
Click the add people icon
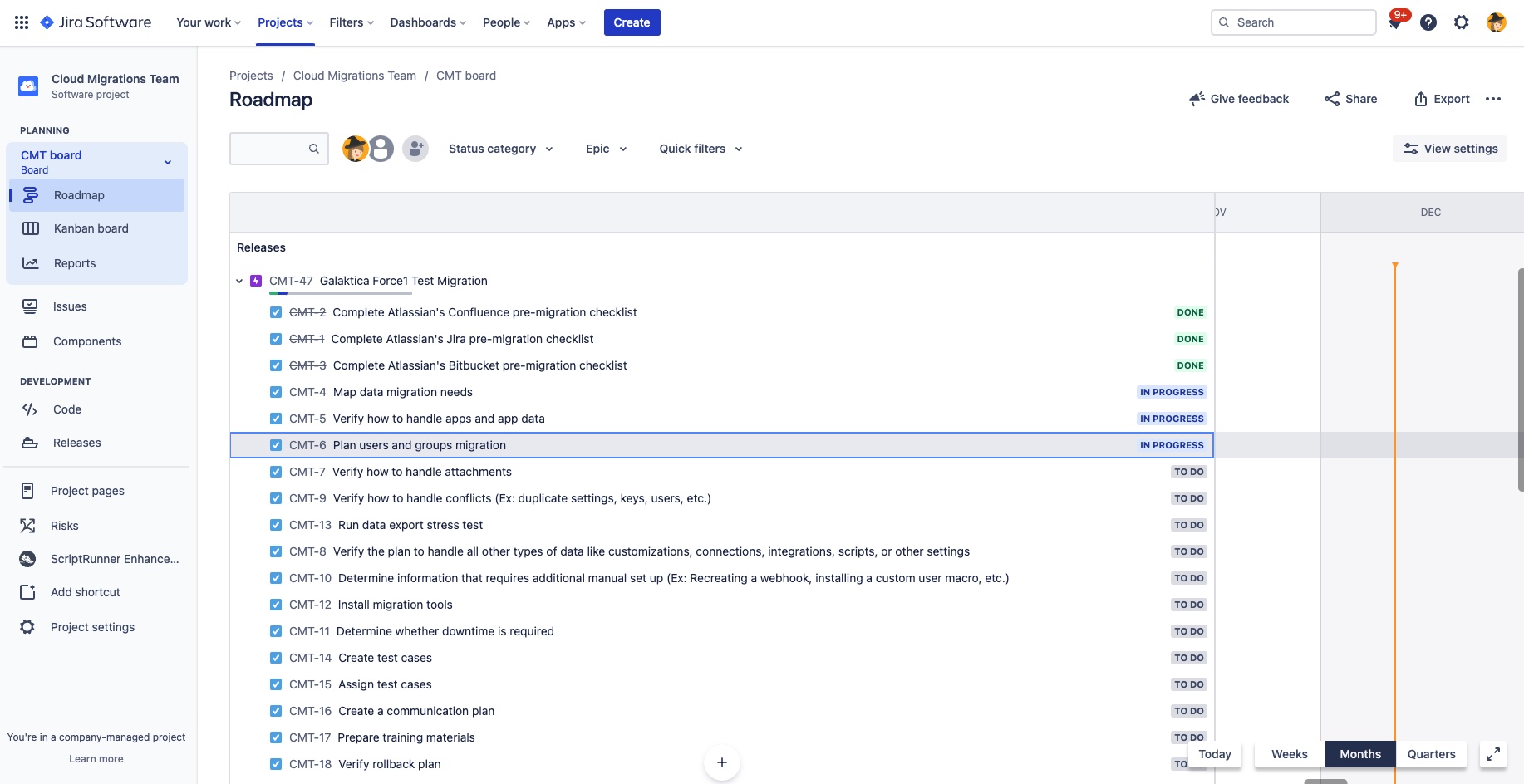pos(415,149)
